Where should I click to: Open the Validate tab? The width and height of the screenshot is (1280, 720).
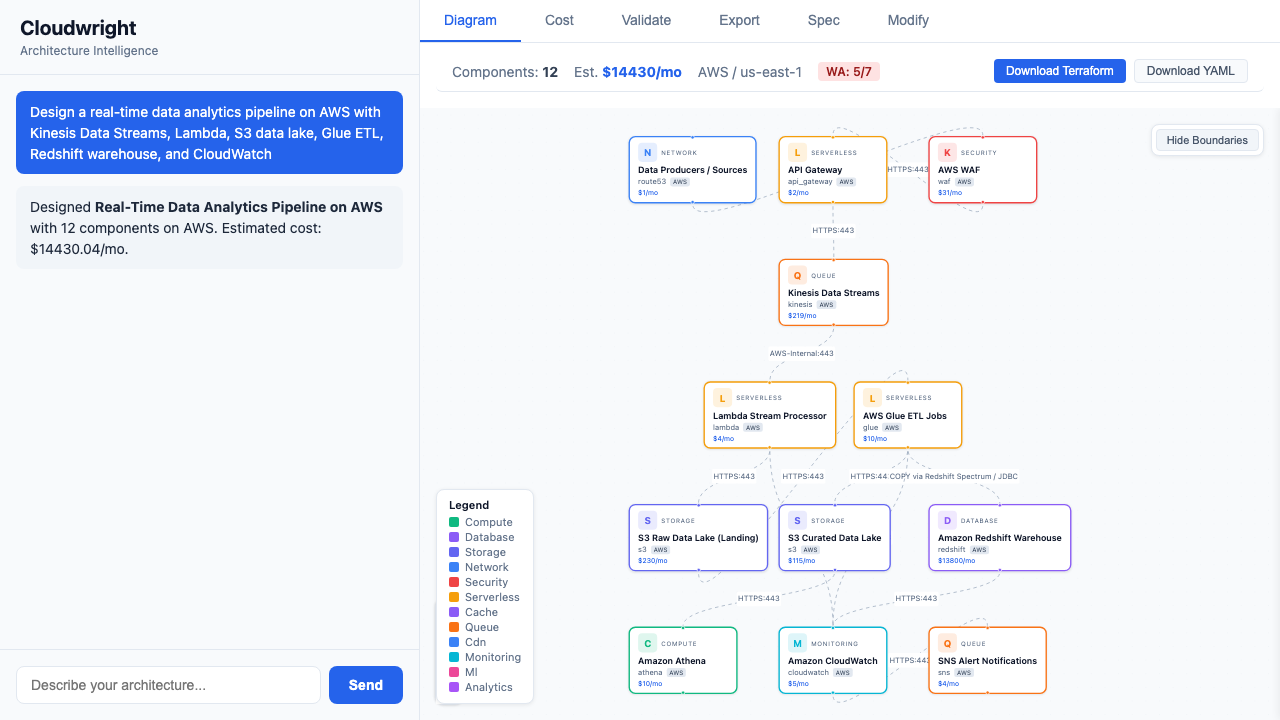click(646, 20)
